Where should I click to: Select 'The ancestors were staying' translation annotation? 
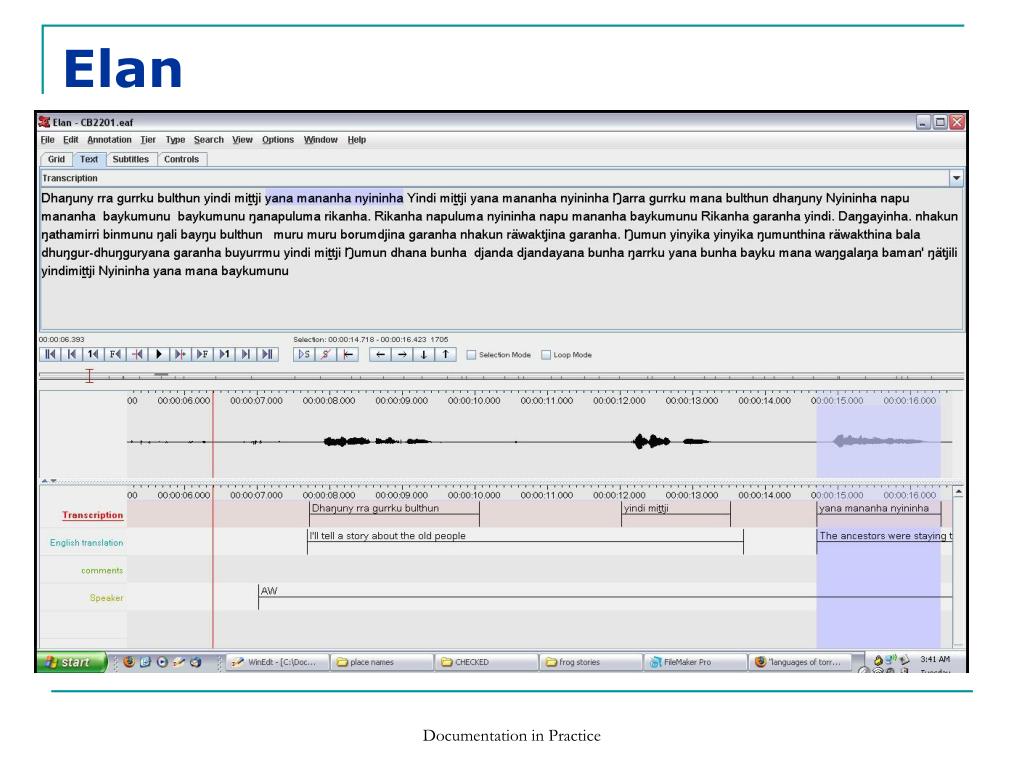[x=885, y=541]
